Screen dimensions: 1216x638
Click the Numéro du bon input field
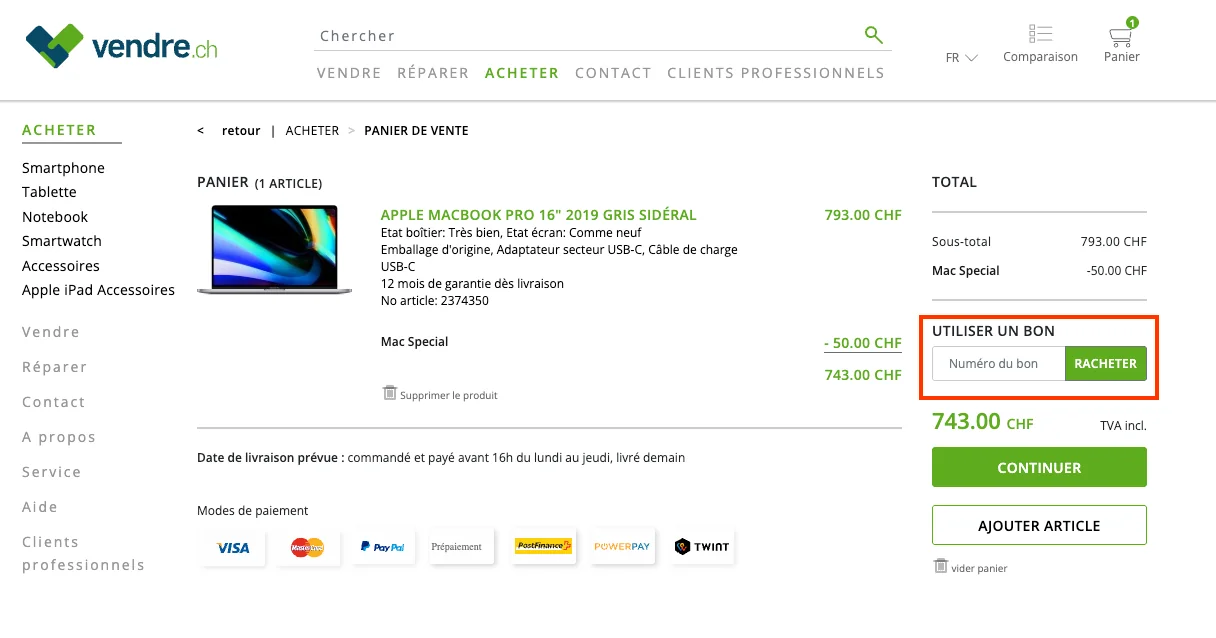coord(997,363)
